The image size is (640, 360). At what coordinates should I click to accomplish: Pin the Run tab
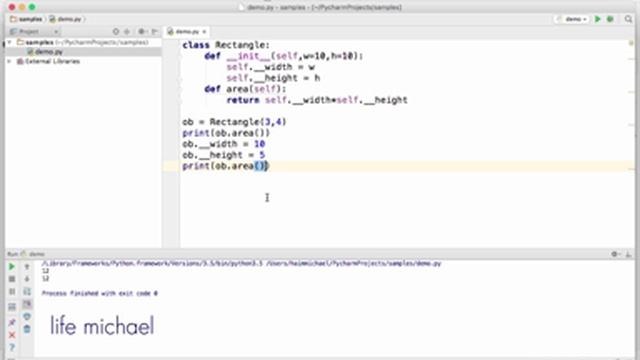(12, 322)
